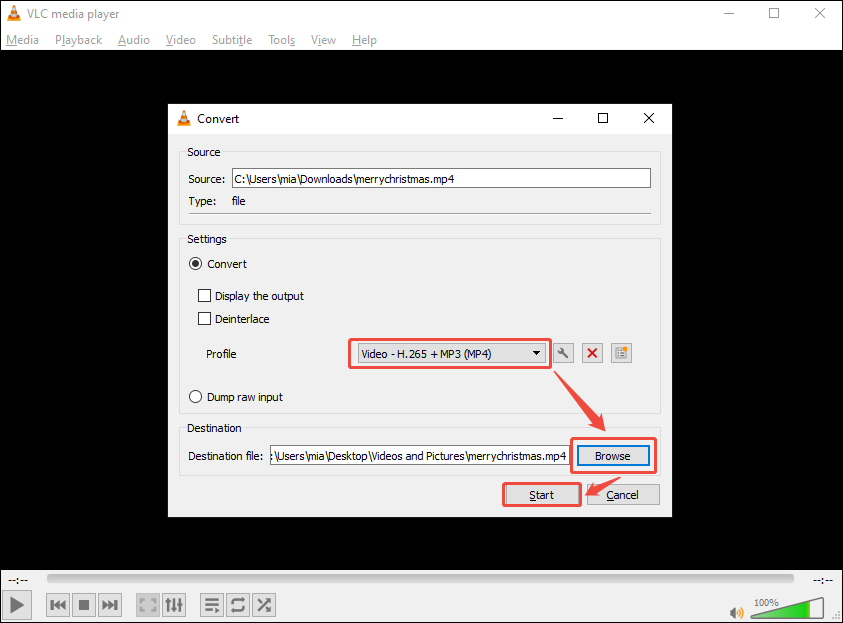Create a new profile icon
843x623 pixels.
pyautogui.click(x=621, y=353)
